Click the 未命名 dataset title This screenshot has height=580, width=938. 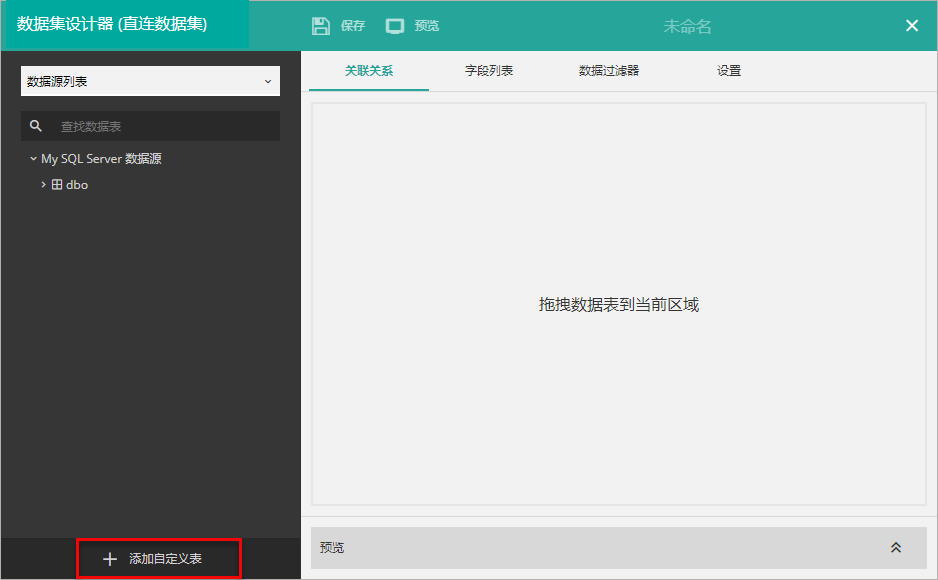pyautogui.click(x=688, y=26)
